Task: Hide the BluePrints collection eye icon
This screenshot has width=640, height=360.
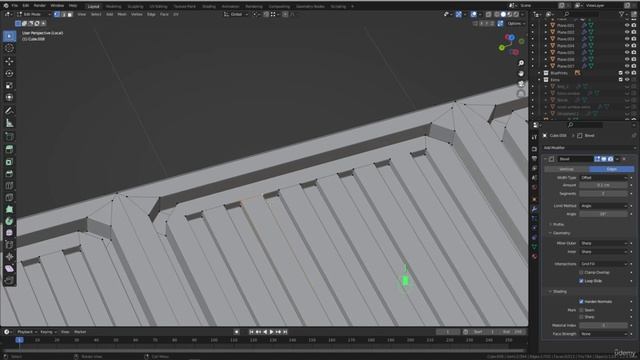Action: 627,73
